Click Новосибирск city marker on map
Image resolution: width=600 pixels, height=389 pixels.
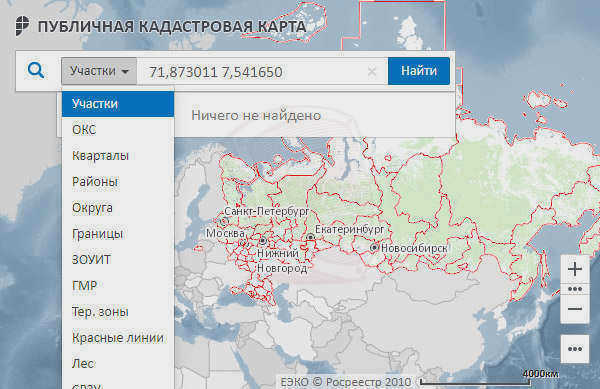click(374, 248)
